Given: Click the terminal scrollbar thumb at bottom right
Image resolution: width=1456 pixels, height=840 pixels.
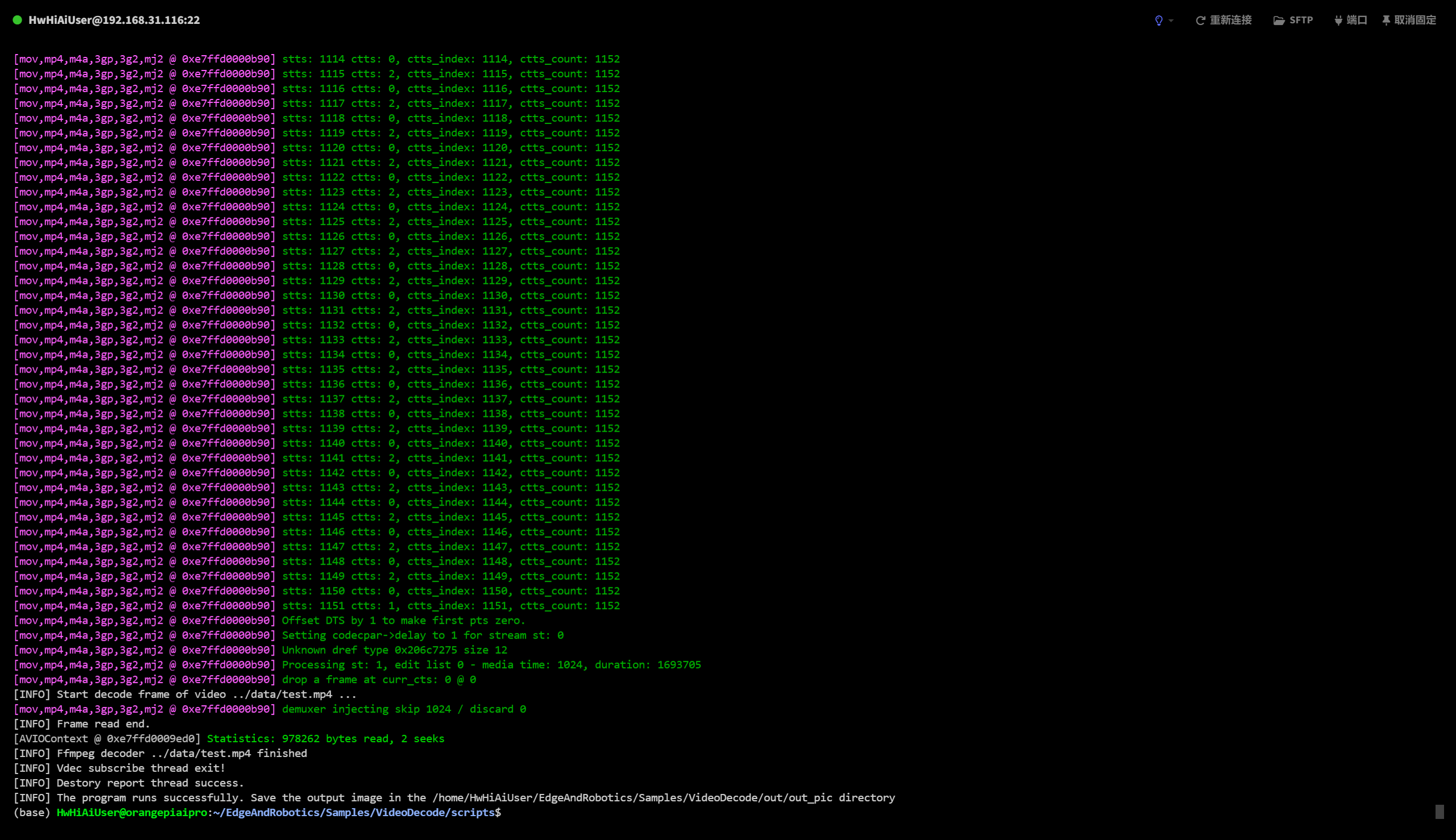Looking at the screenshot, I should pyautogui.click(x=1440, y=812).
